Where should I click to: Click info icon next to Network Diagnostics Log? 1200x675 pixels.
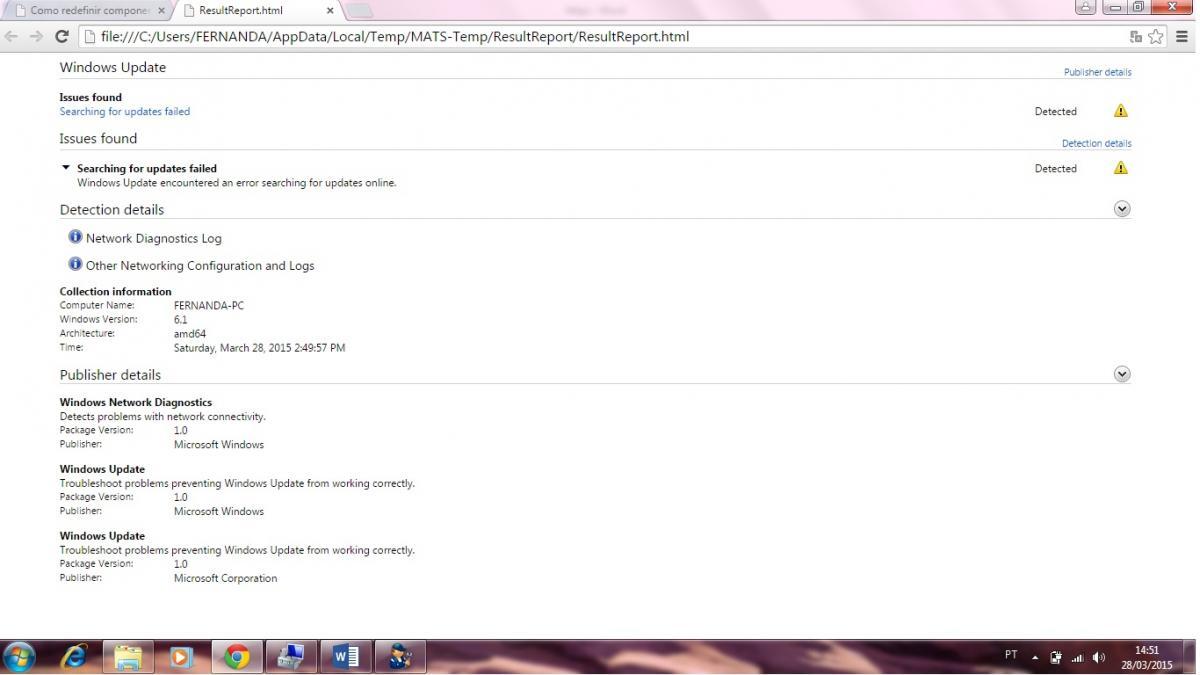coord(75,237)
